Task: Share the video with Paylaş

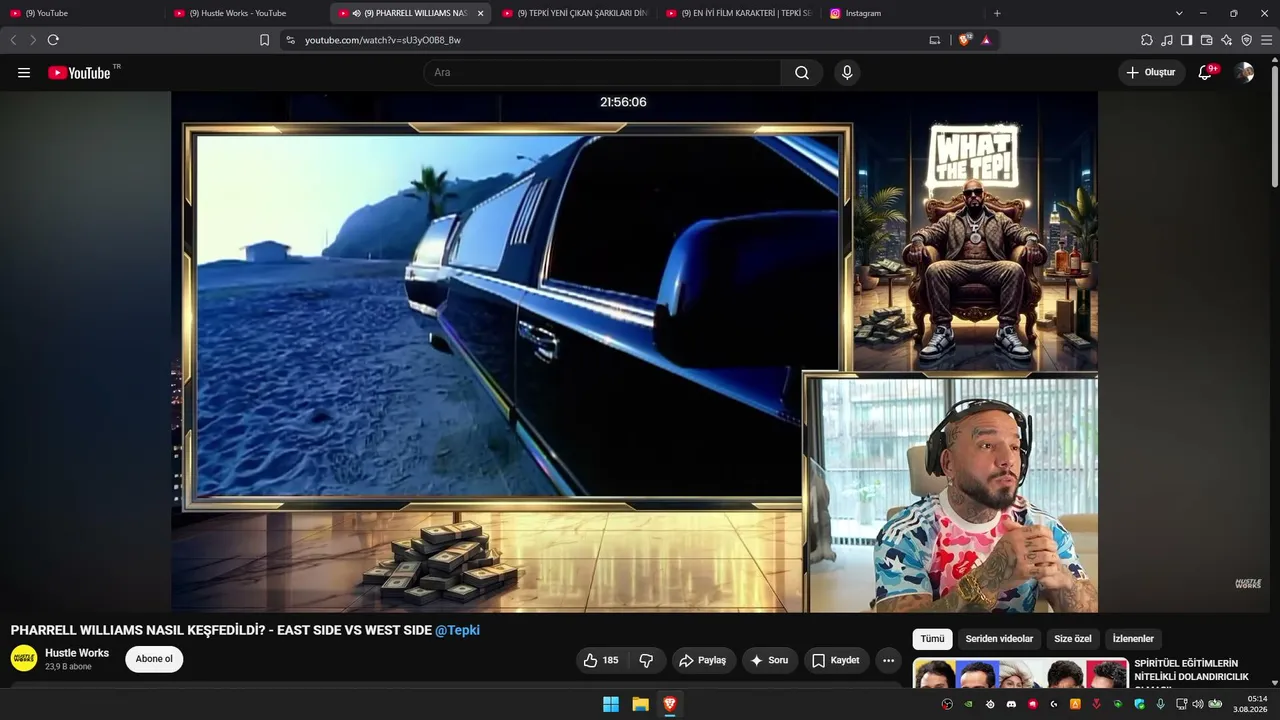Action: click(x=702, y=660)
